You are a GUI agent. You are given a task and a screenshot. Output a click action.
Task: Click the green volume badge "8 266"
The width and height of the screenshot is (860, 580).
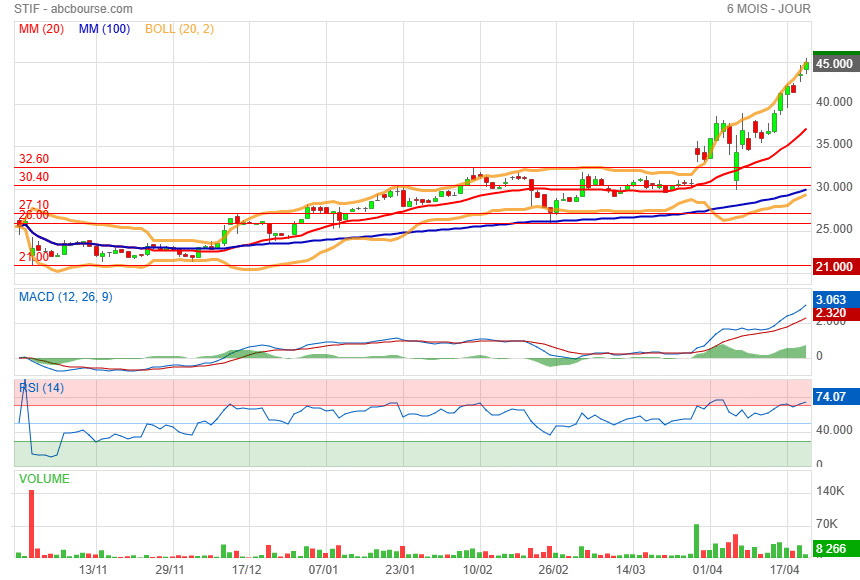pos(835,549)
